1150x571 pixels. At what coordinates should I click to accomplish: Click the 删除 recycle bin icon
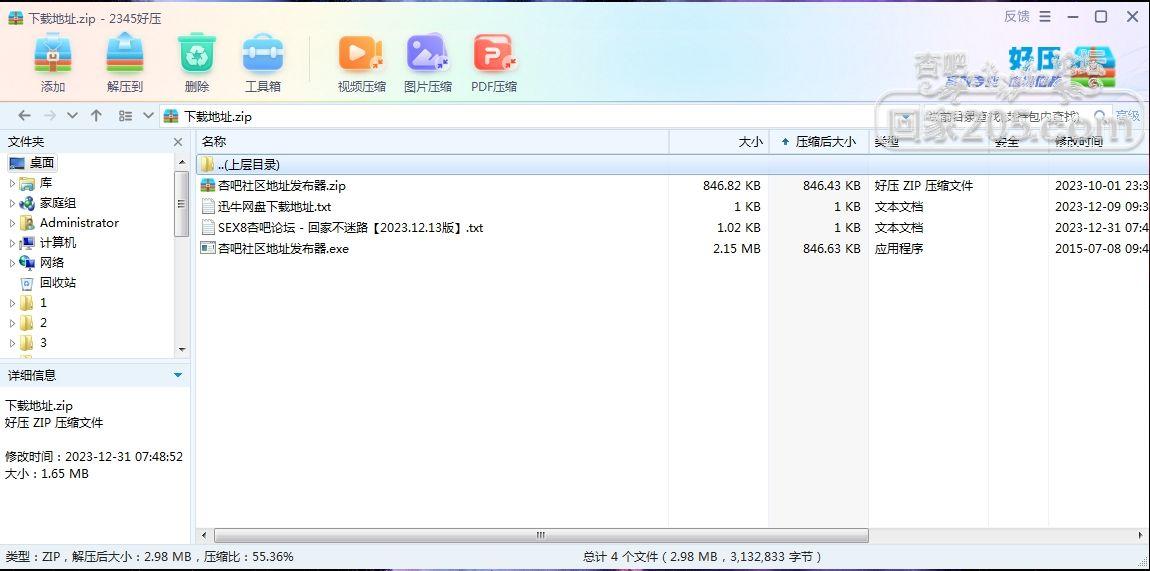(x=197, y=53)
